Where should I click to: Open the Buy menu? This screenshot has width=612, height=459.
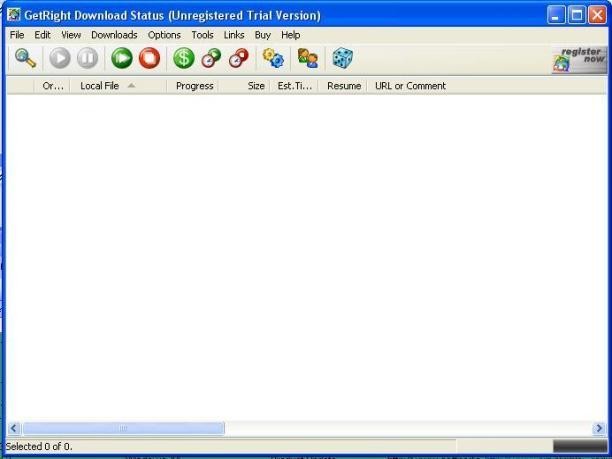[x=263, y=35]
